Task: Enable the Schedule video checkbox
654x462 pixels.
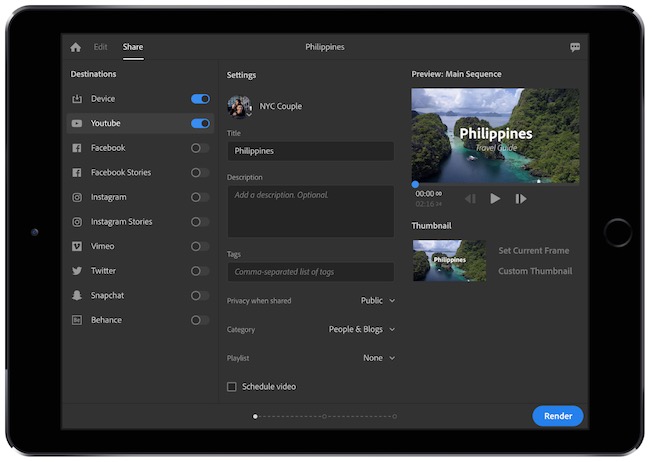Action: pos(232,387)
